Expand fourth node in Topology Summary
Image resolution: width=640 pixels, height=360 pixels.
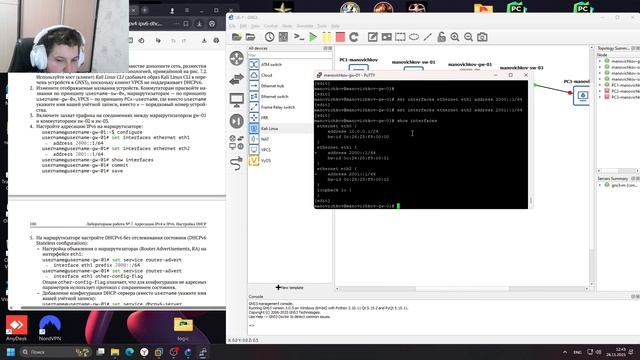click(600, 79)
